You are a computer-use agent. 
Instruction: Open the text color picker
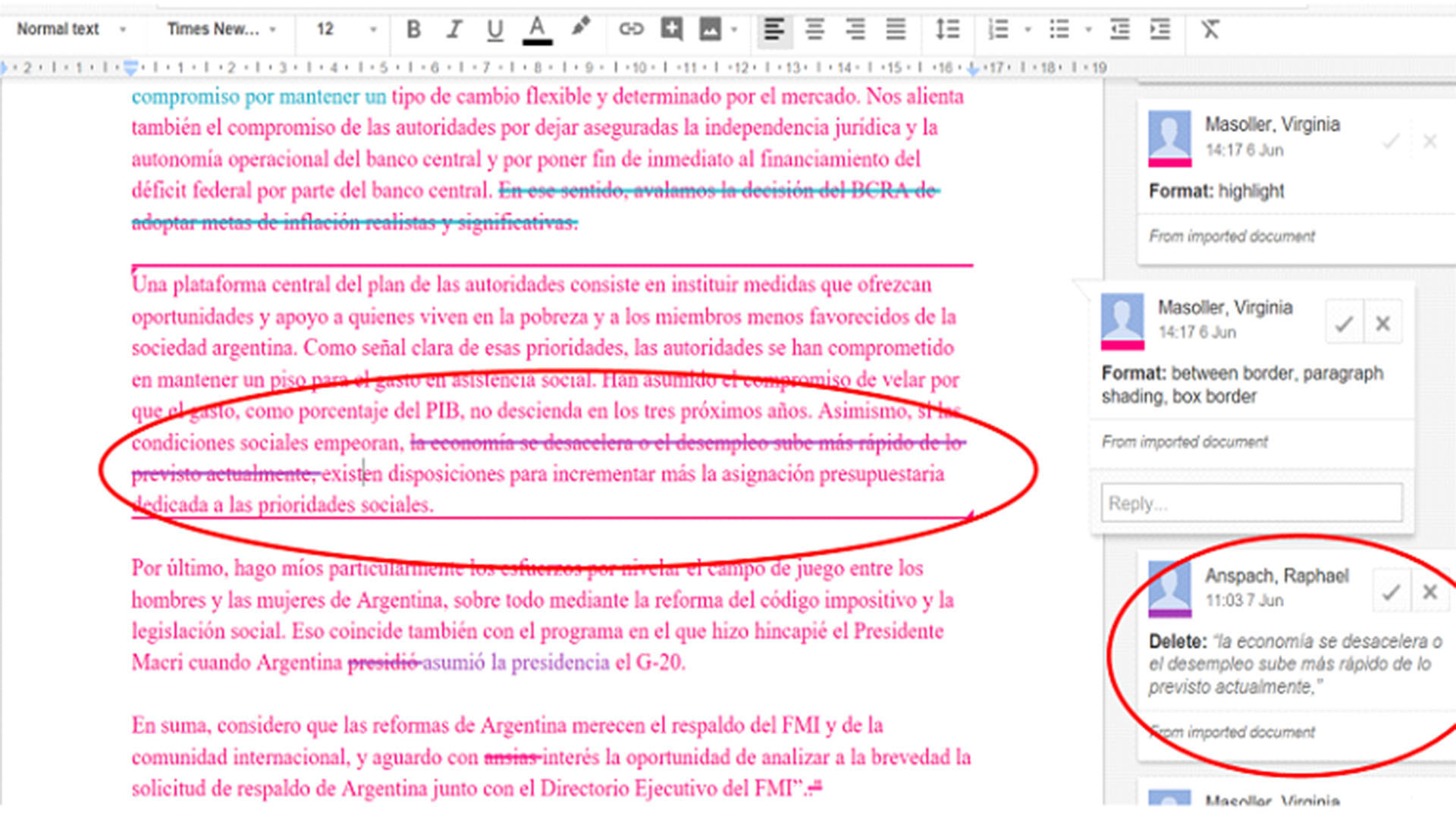click(x=537, y=30)
